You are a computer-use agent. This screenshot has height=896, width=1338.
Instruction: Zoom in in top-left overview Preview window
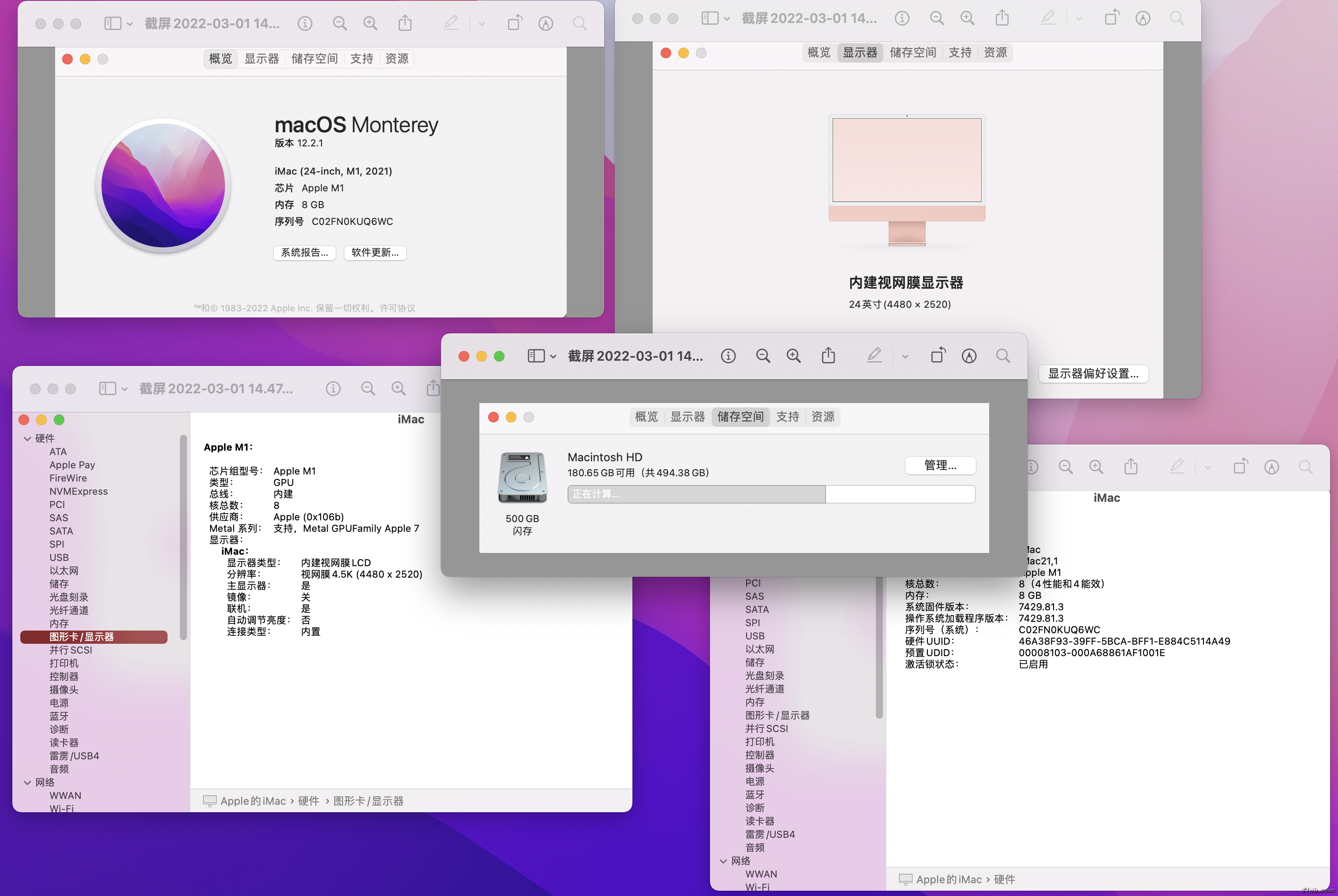point(370,23)
